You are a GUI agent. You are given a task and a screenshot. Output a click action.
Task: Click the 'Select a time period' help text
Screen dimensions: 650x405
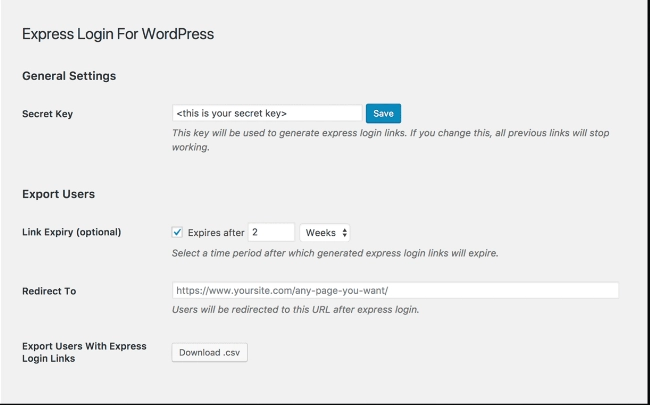[335, 253]
